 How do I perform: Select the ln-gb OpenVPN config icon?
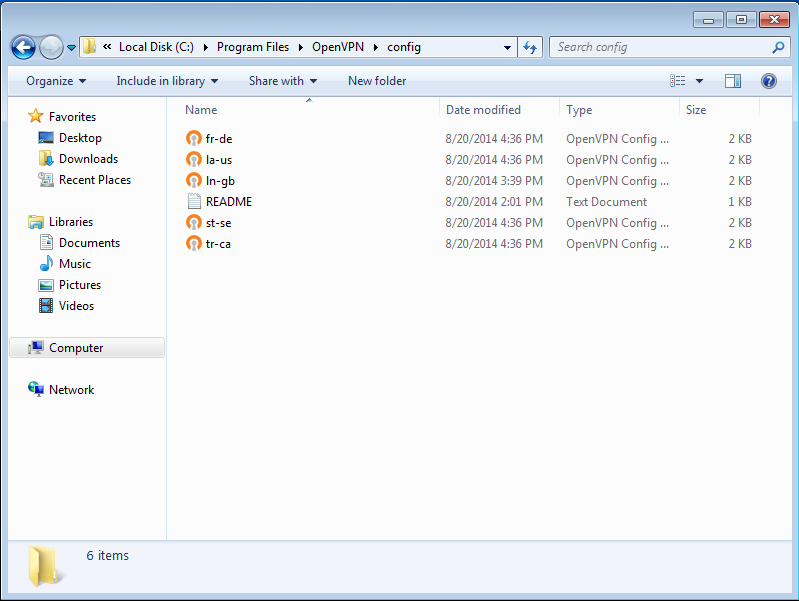194,180
